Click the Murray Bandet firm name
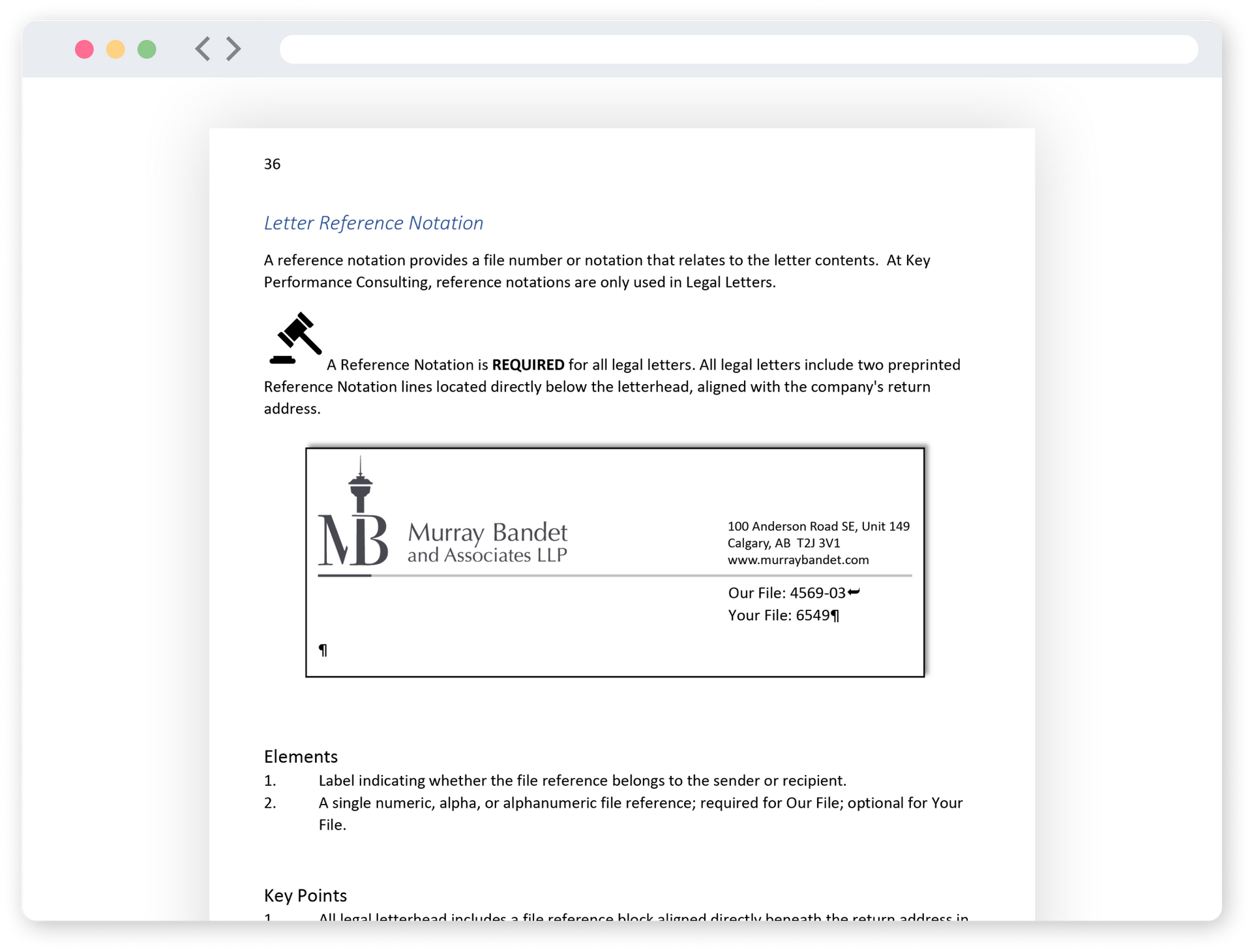1252x952 pixels. point(487,533)
